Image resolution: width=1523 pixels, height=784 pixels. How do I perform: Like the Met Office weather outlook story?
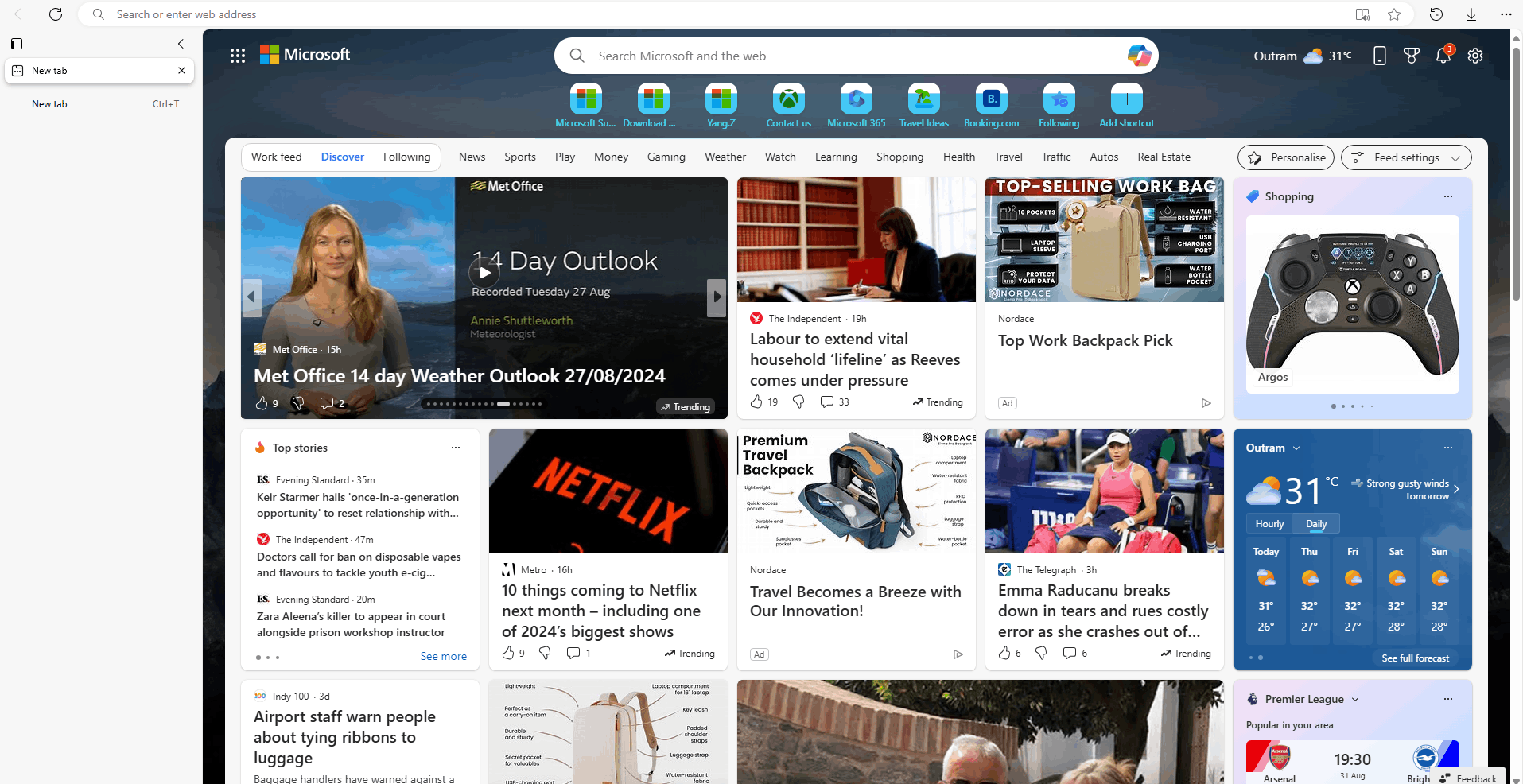262,403
